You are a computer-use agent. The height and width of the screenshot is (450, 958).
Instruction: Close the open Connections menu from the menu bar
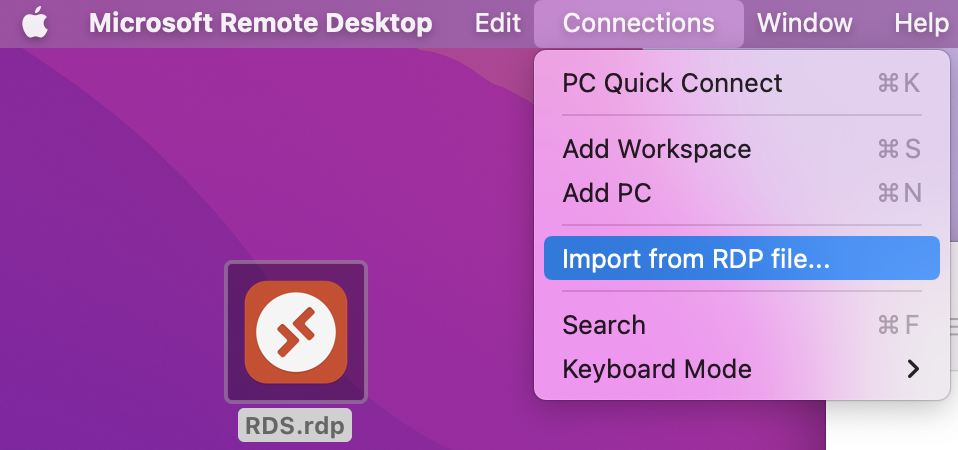click(x=638, y=23)
